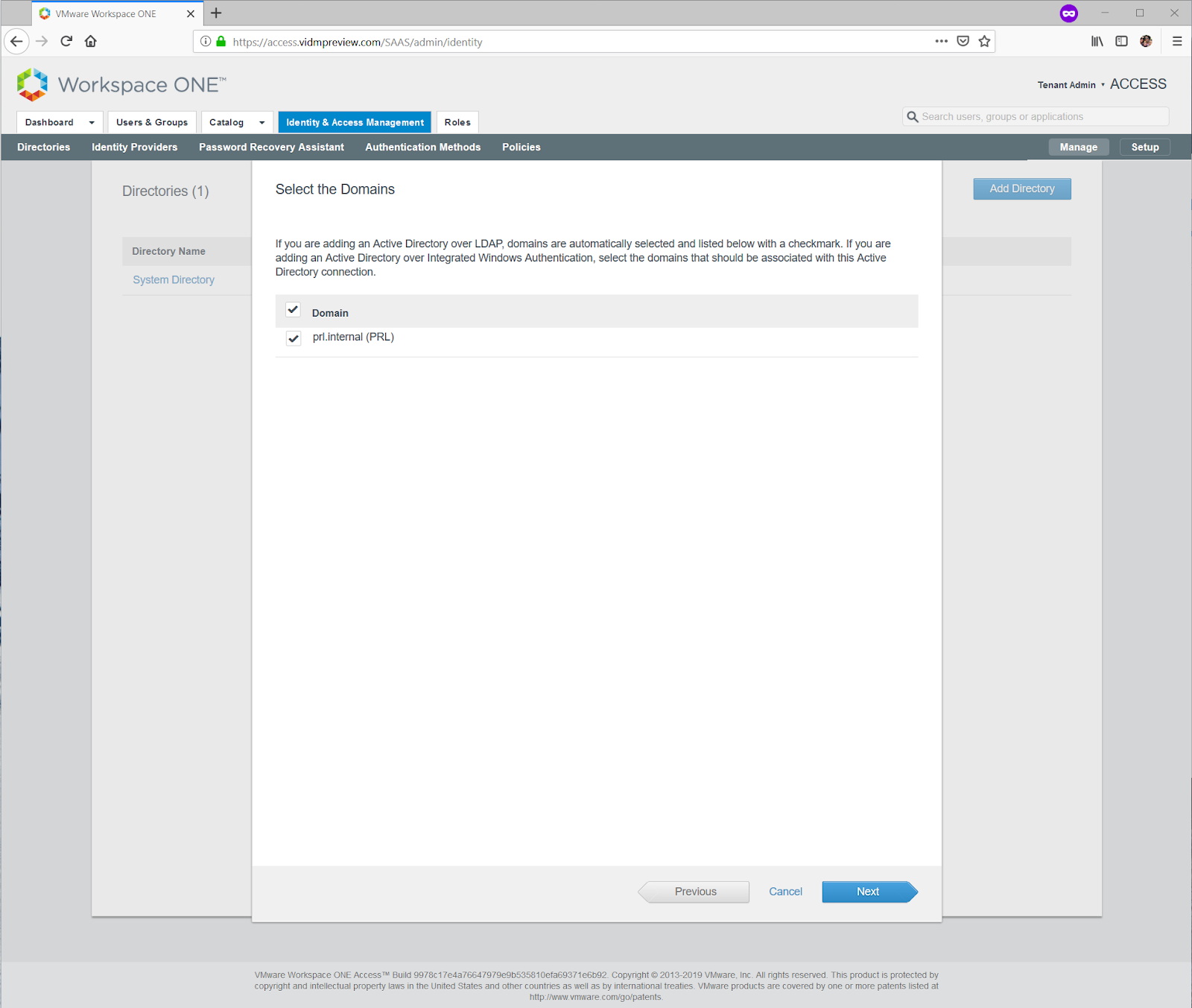
Task: Expand the Catalog dropdown arrow
Action: coord(262,123)
